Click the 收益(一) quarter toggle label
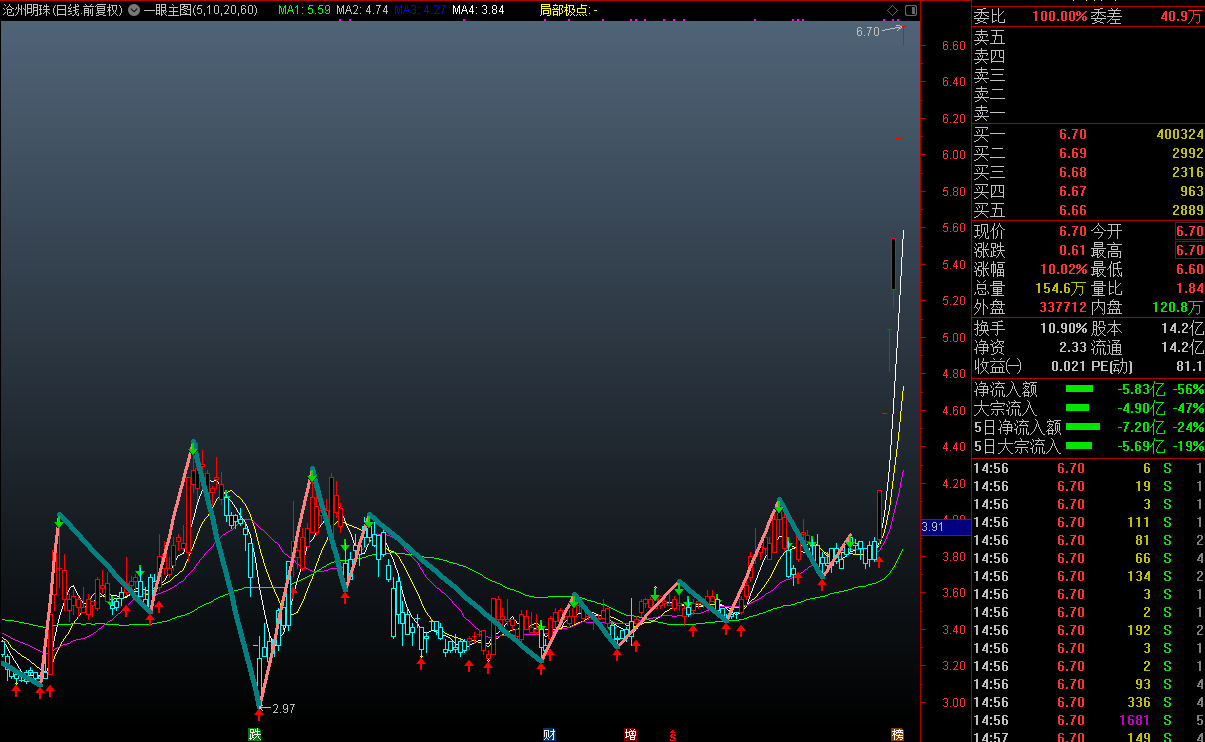The height and width of the screenshot is (742, 1205). pos(999,366)
